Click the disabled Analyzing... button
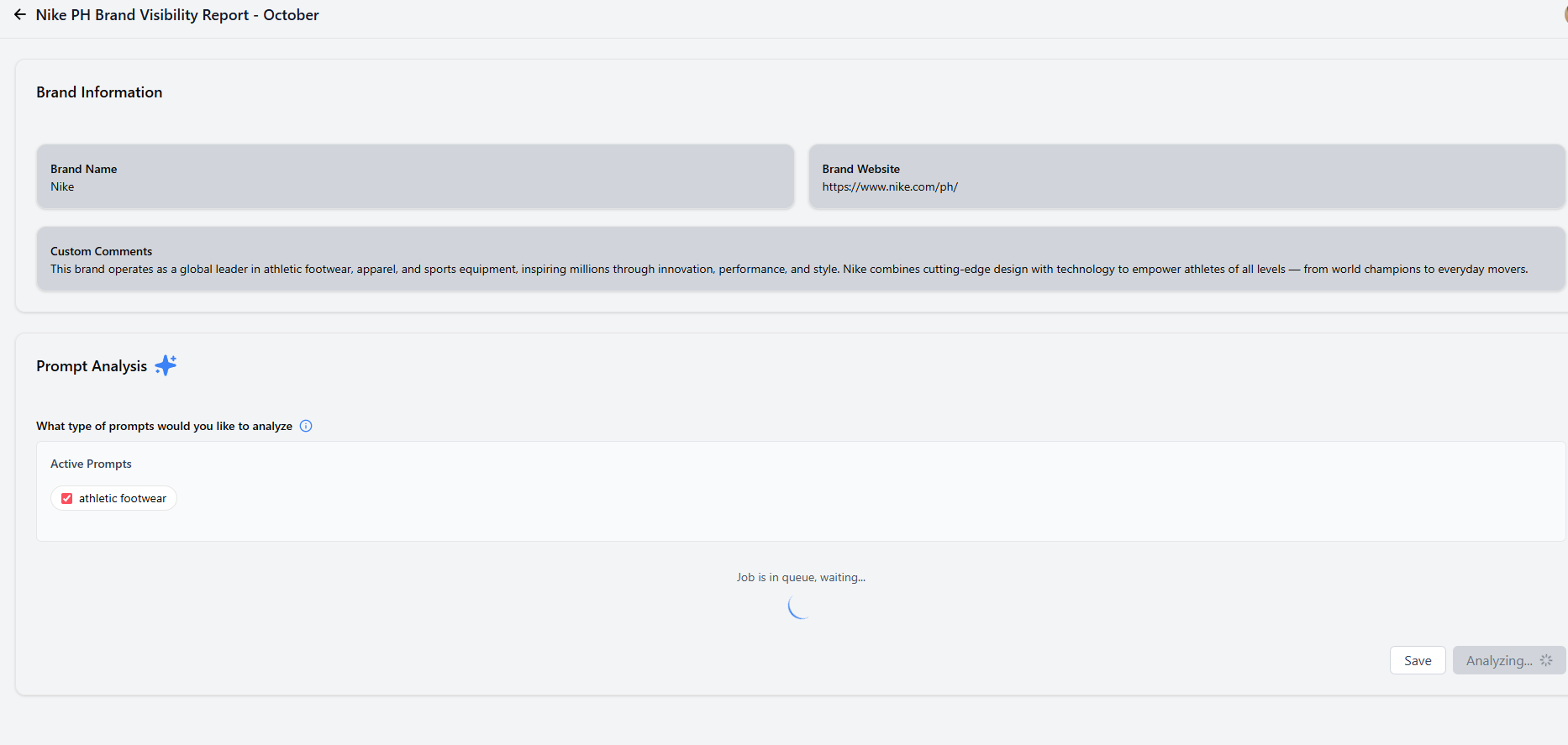Image resolution: width=1568 pixels, height=745 pixels. (x=1499, y=661)
